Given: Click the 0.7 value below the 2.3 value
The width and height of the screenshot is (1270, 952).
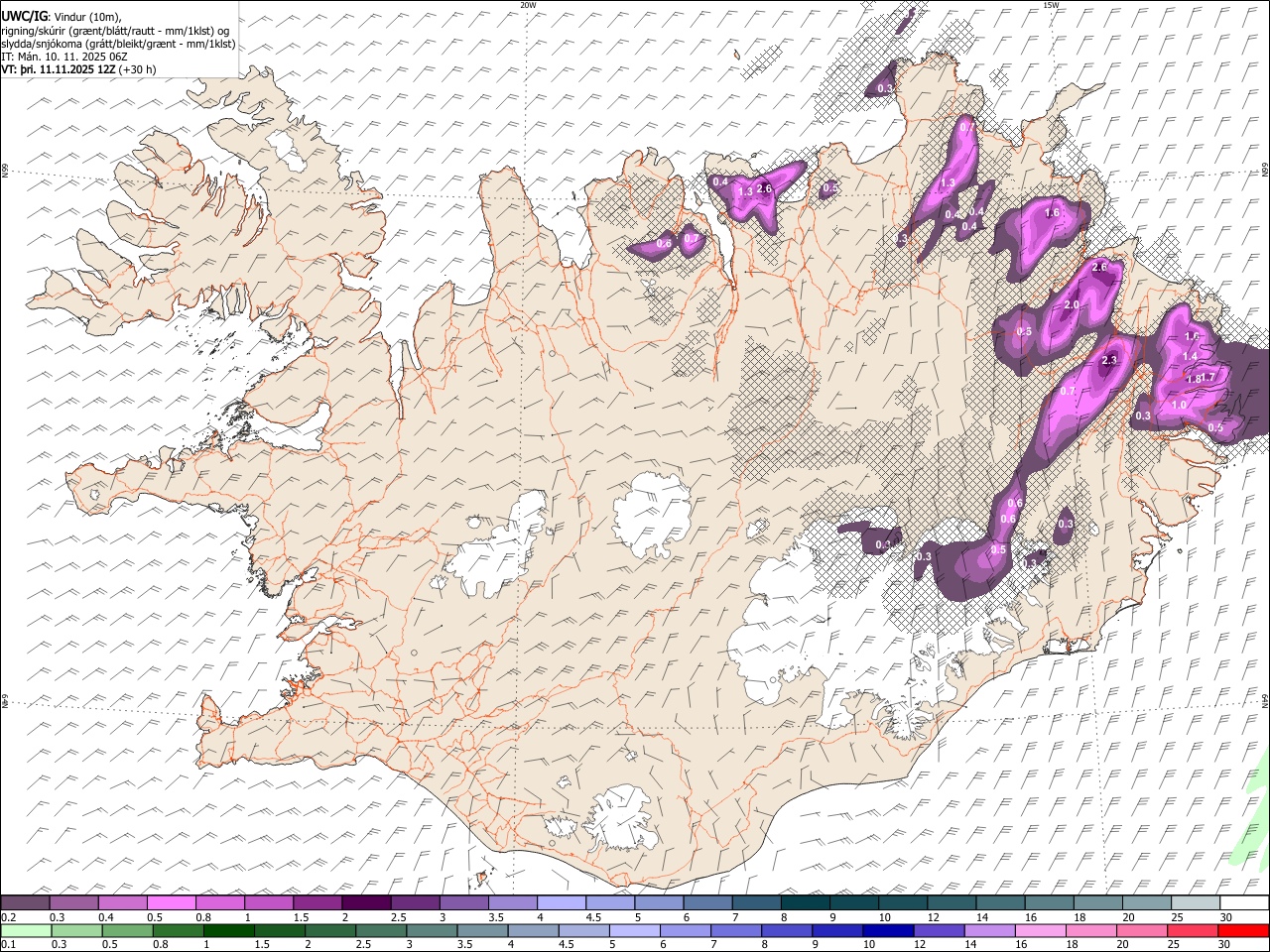Looking at the screenshot, I should tap(1068, 391).
